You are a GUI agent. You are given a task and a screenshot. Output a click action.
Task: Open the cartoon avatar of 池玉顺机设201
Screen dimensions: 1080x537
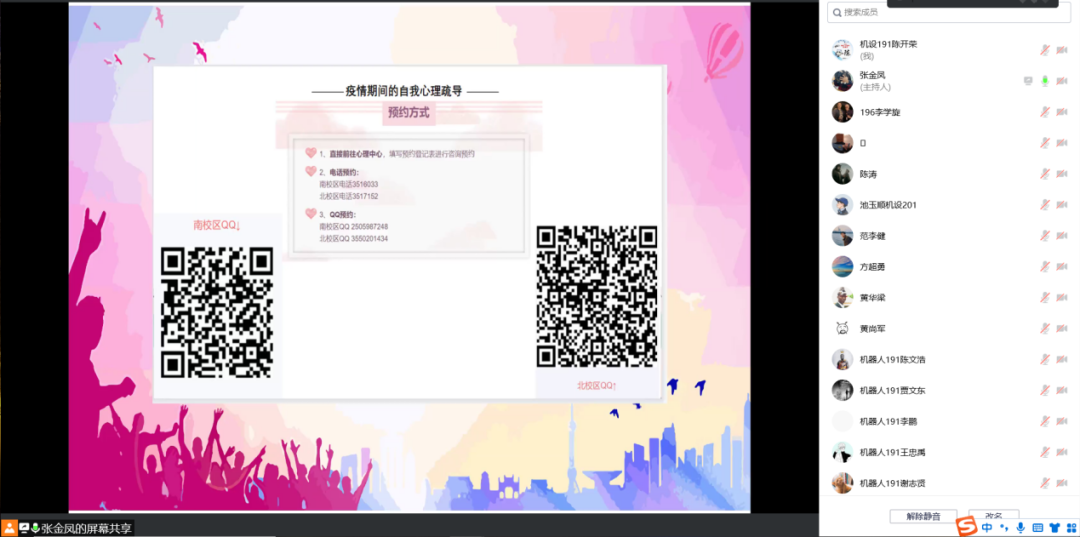point(842,204)
